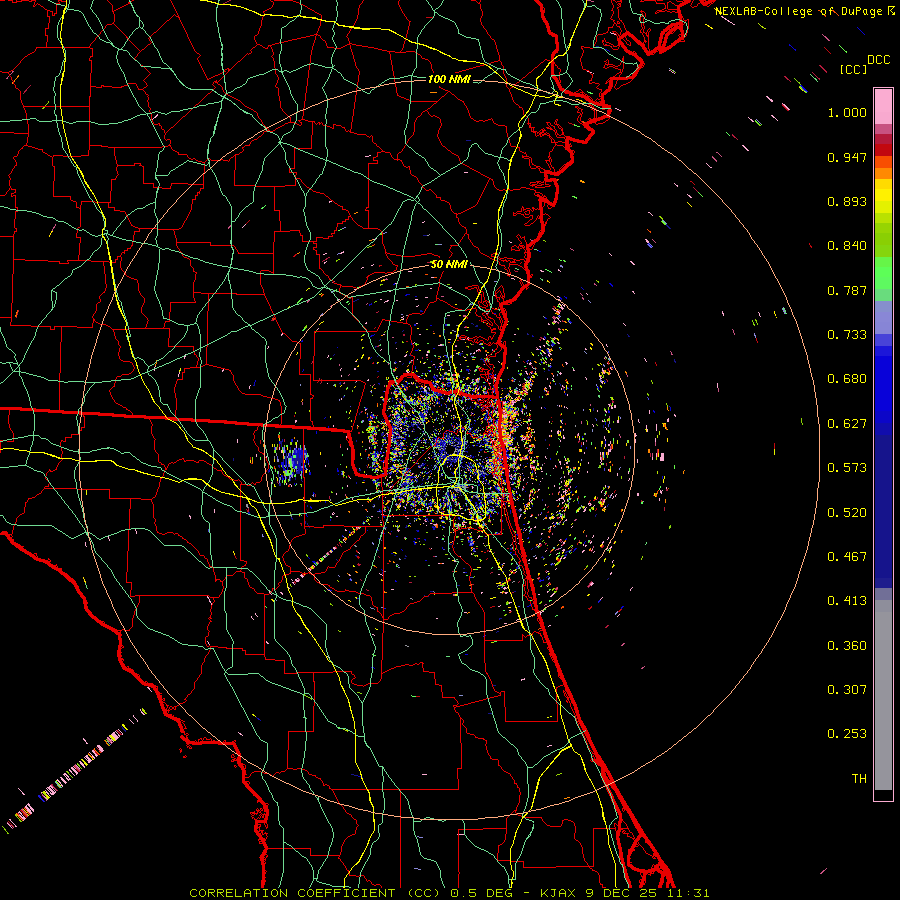
Task: Click the 0.413 scale value
Action: pos(847,601)
